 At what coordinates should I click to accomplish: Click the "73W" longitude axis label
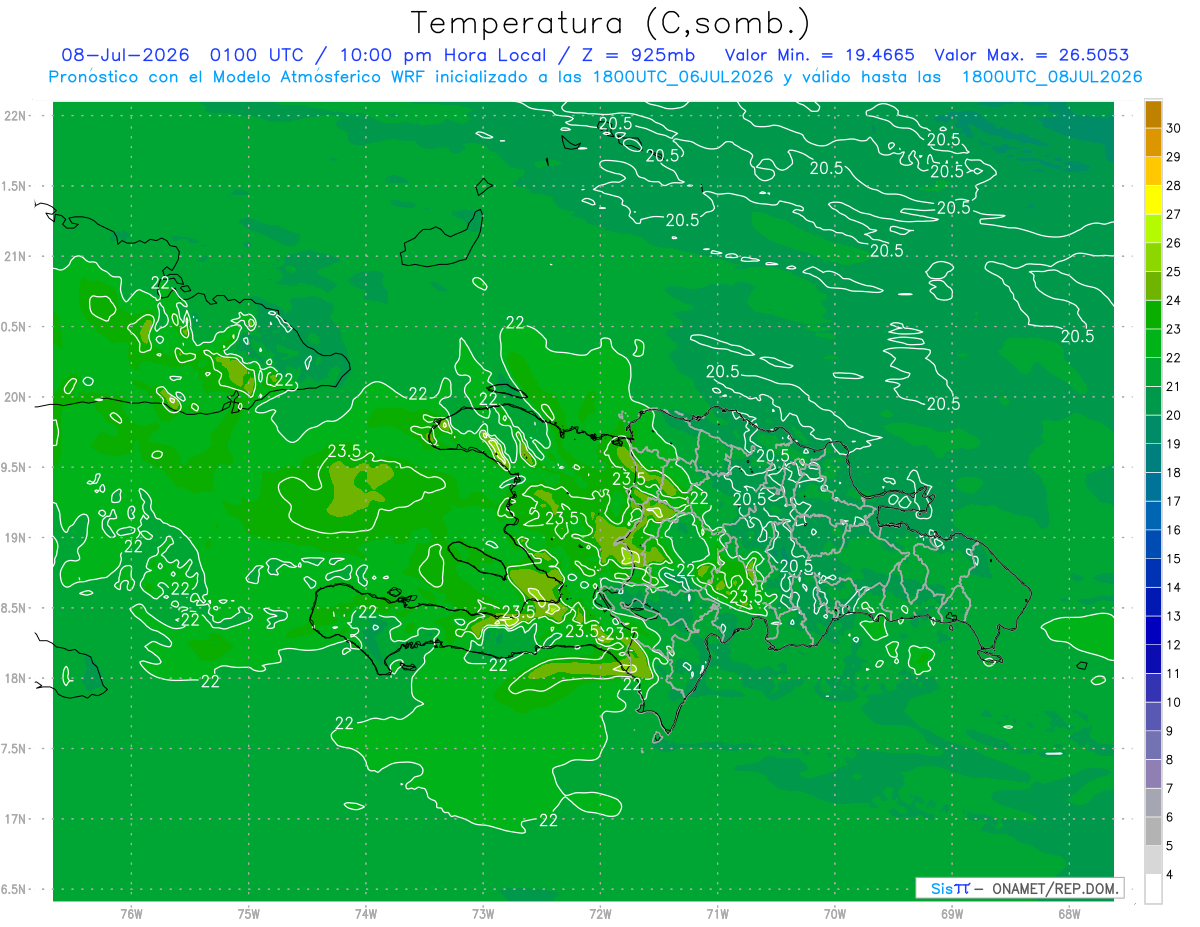[x=483, y=913]
